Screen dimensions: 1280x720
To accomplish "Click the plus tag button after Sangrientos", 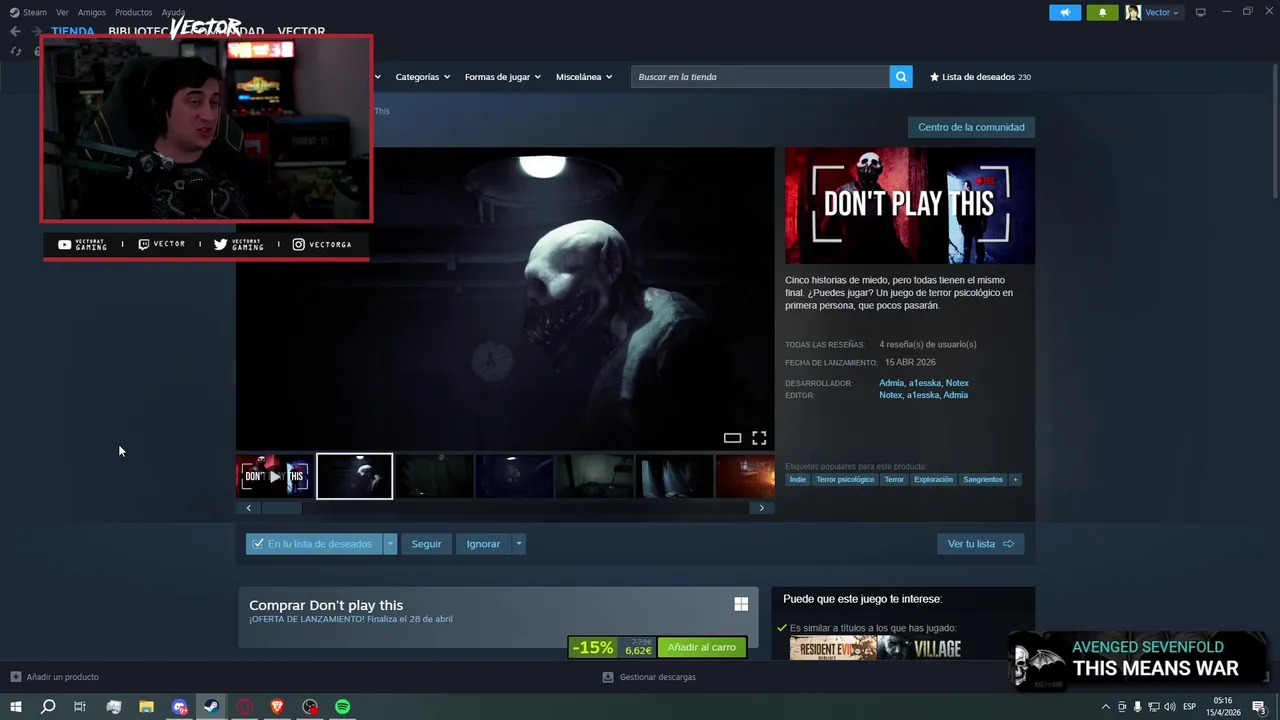I will point(1015,479).
